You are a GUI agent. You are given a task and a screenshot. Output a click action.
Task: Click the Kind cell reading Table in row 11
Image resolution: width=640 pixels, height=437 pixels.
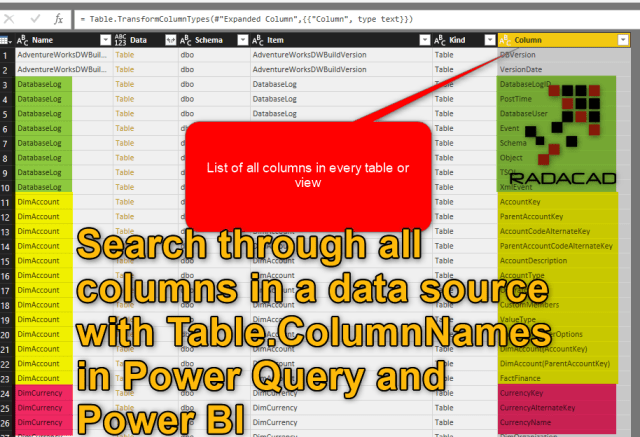464,202
